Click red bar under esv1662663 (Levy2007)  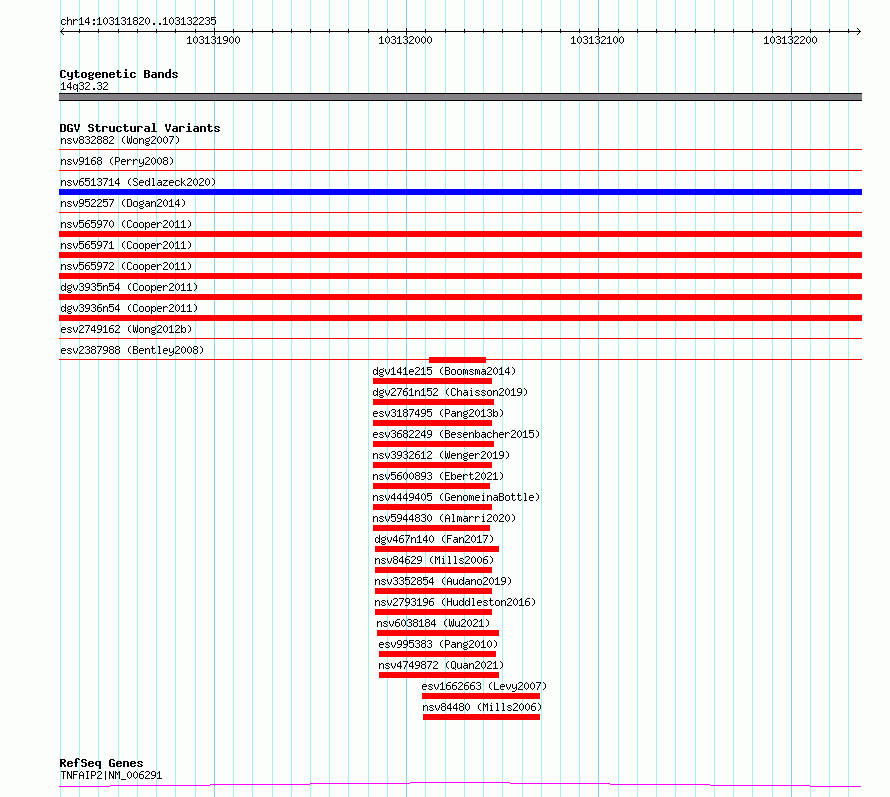(481, 696)
